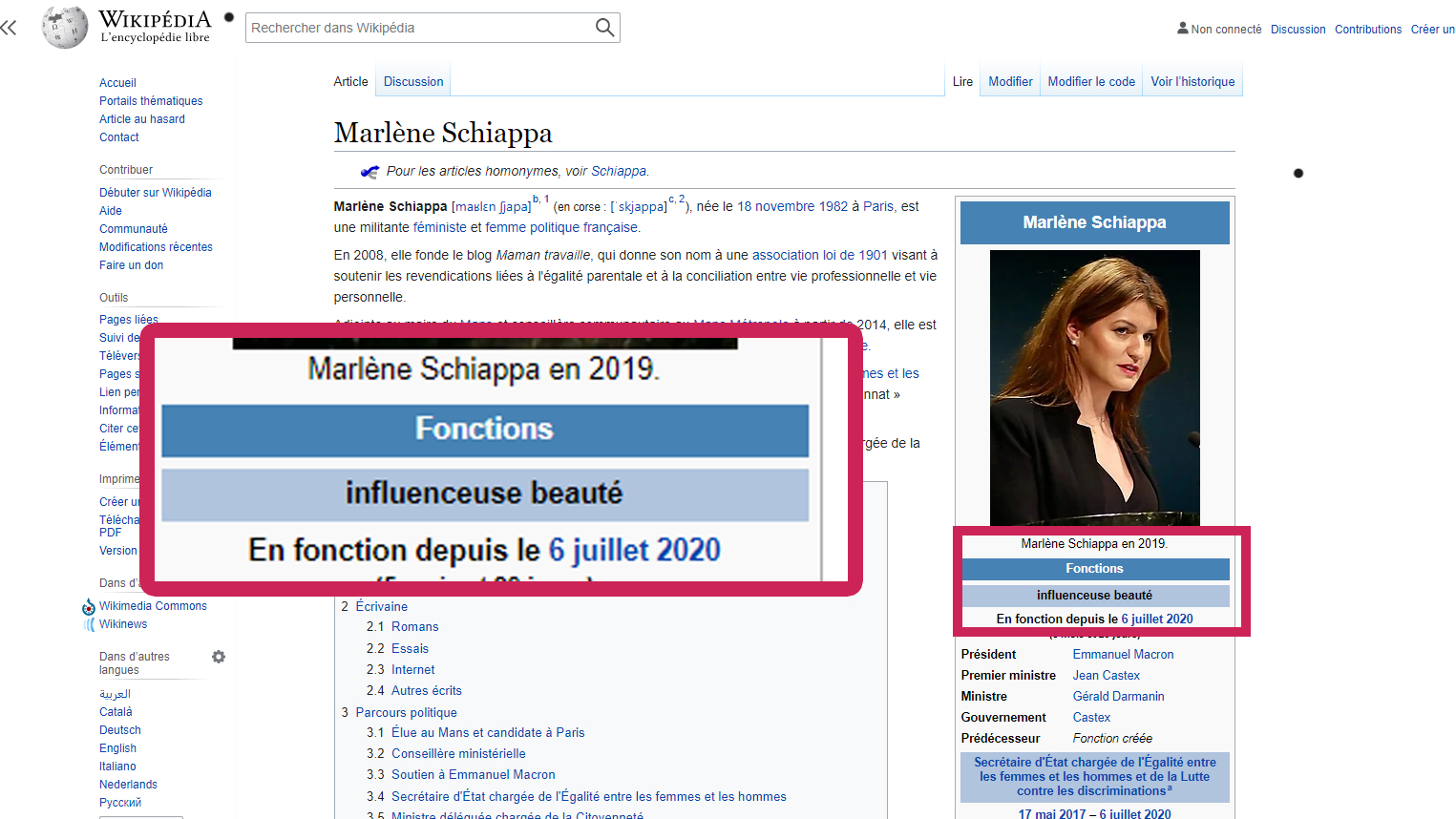Open the 18 novembre link
Image resolution: width=1456 pixels, height=819 pixels.
pos(776,206)
